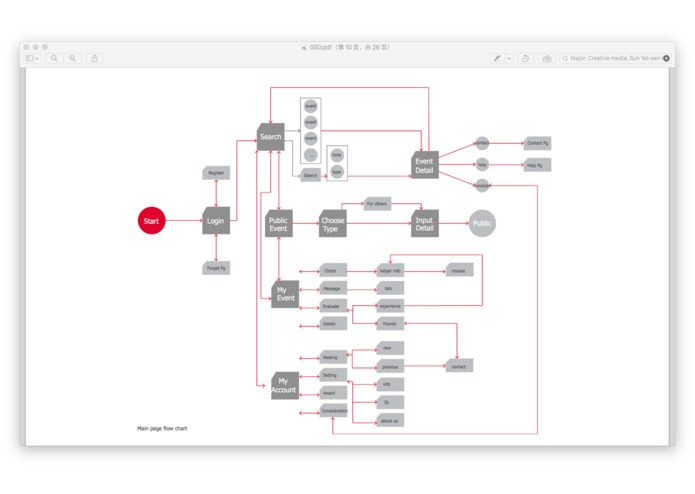The width and height of the screenshot is (695, 494).
Task: Click the My Event node
Action: (285, 294)
